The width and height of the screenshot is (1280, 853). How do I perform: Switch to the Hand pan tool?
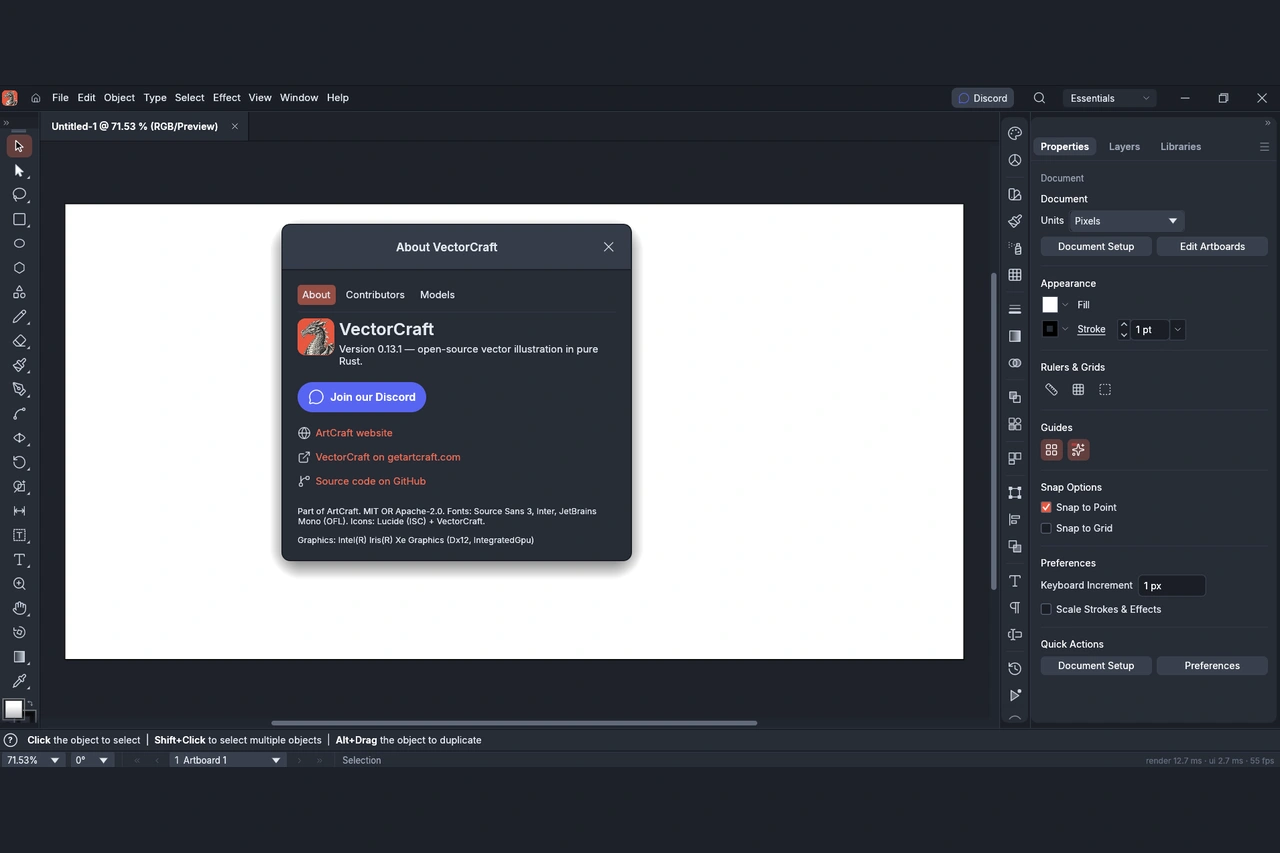19,608
